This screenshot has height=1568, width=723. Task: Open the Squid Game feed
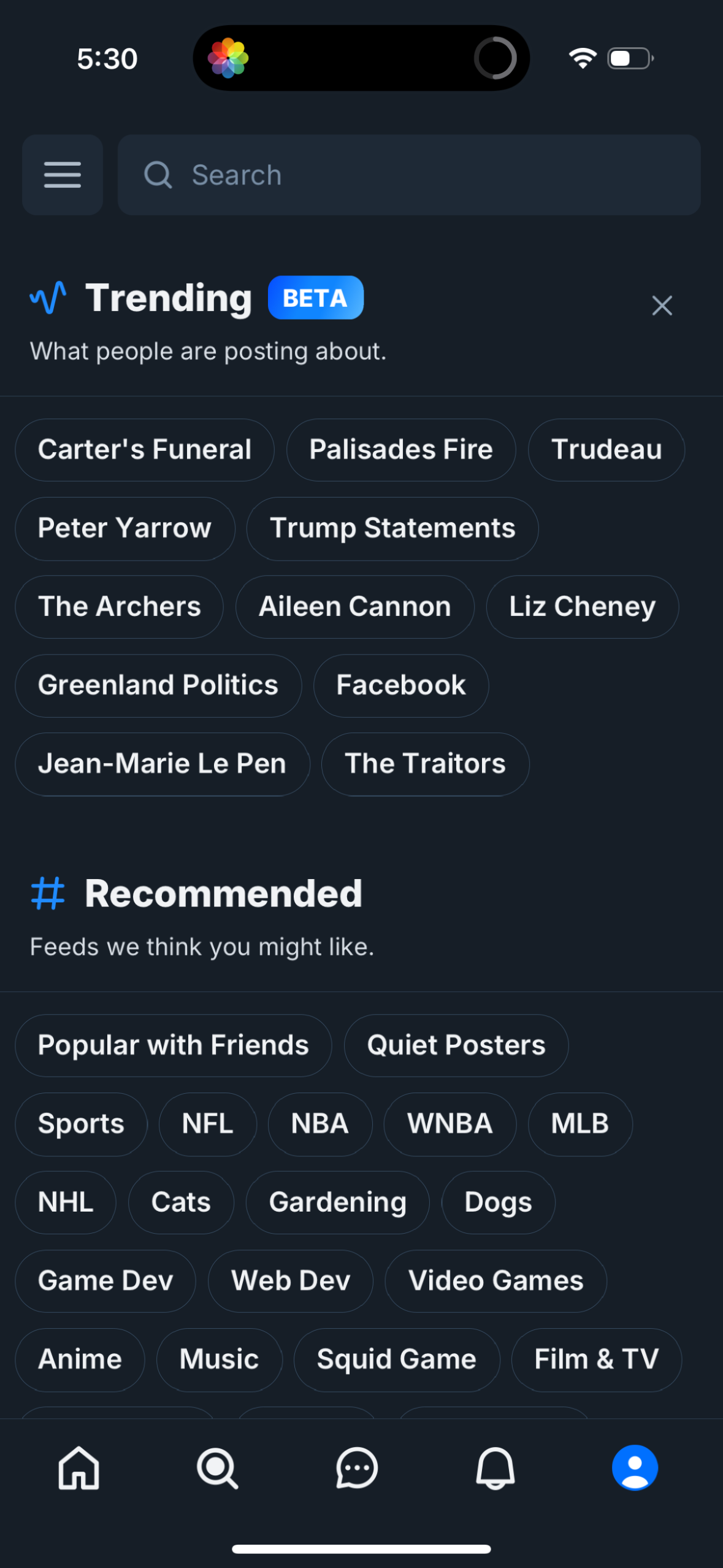(x=397, y=1359)
